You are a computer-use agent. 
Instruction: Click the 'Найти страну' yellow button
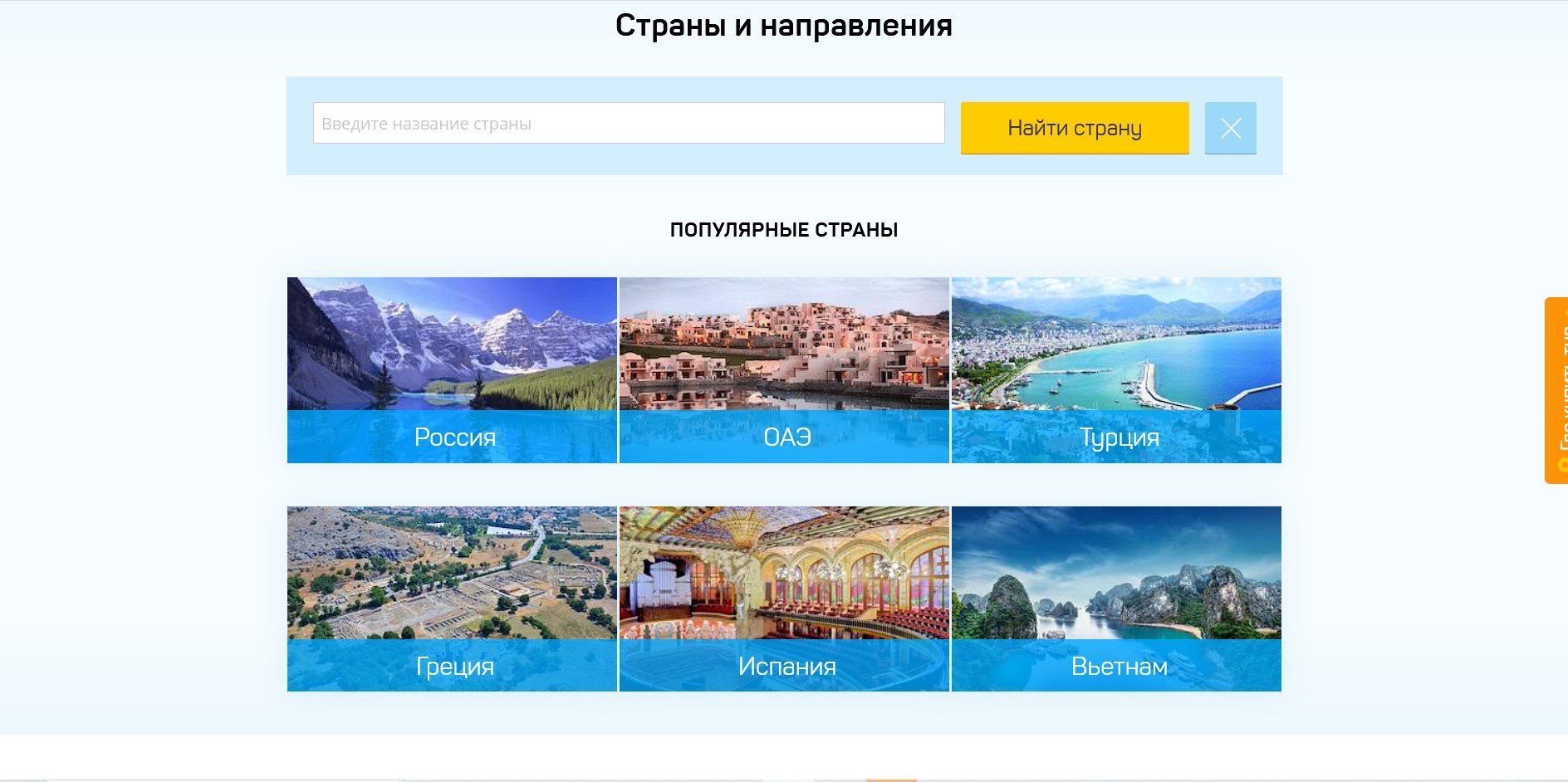click(1074, 128)
